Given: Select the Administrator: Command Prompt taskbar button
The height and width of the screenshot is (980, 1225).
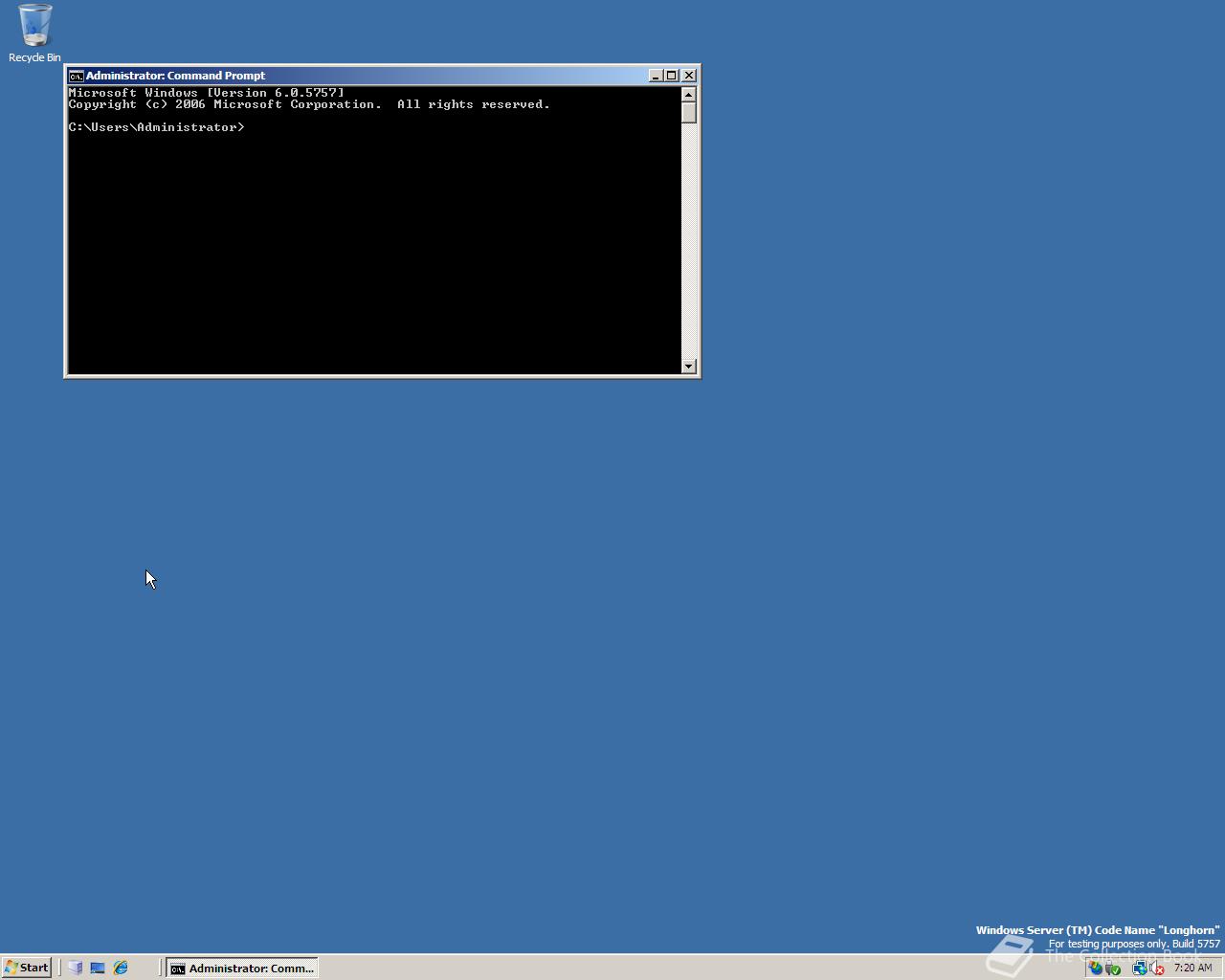Looking at the screenshot, I should [242, 968].
